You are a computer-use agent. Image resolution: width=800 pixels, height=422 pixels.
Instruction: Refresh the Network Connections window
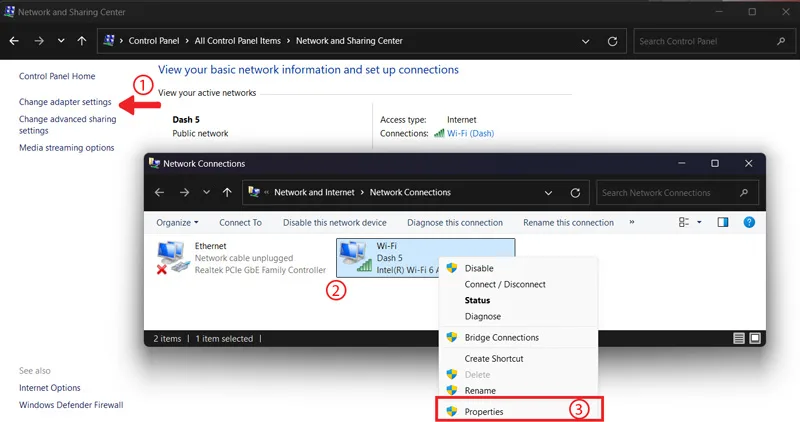(x=575, y=192)
